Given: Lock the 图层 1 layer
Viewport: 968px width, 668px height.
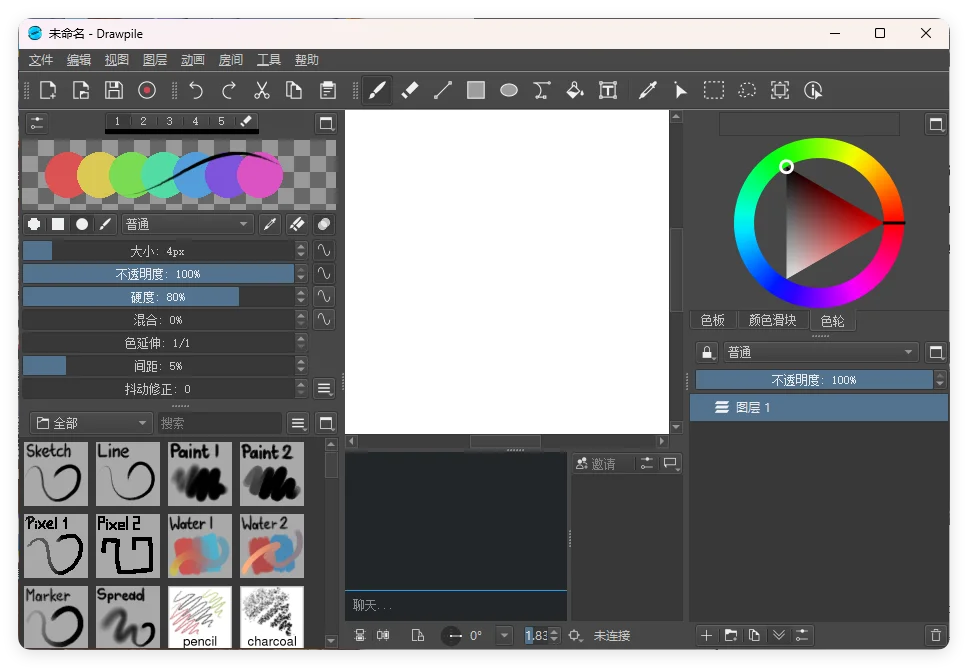Looking at the screenshot, I should pyautogui.click(x=706, y=351).
